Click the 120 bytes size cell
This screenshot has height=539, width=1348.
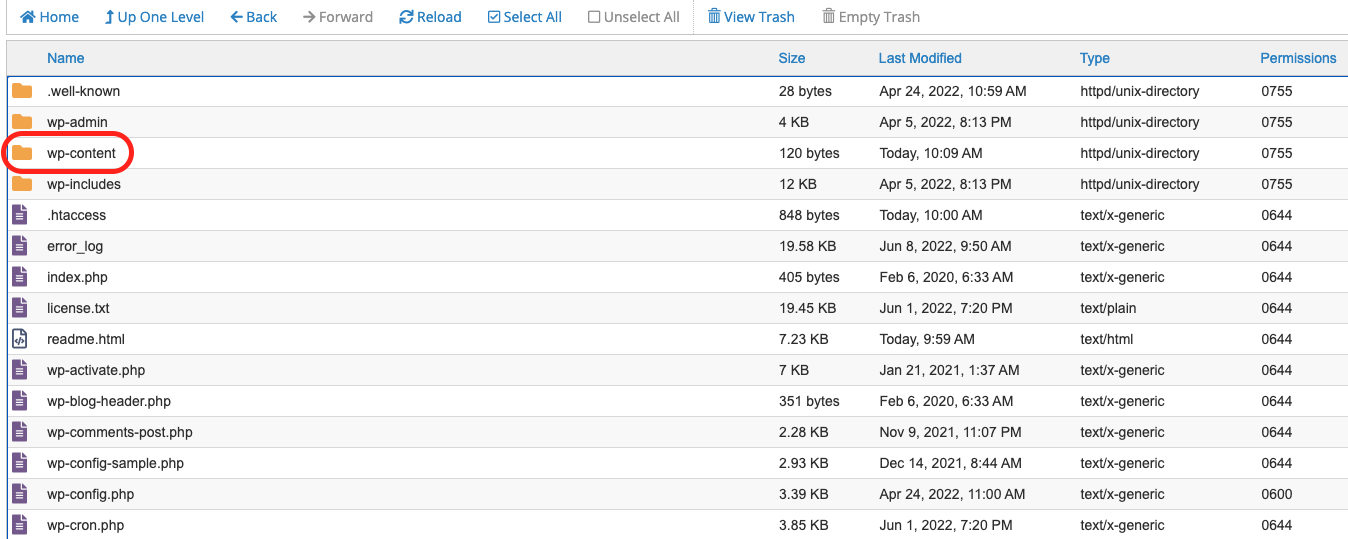click(x=809, y=153)
